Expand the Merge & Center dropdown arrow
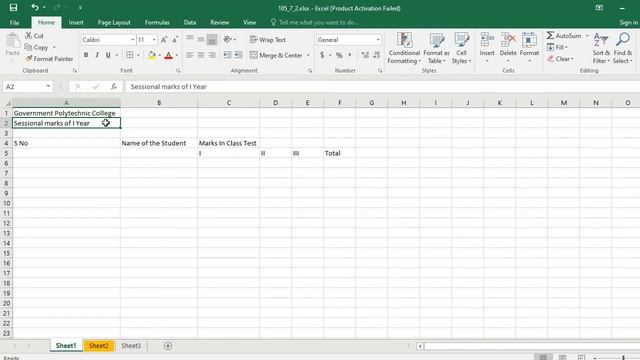This screenshot has height=360, width=640. (308, 55)
